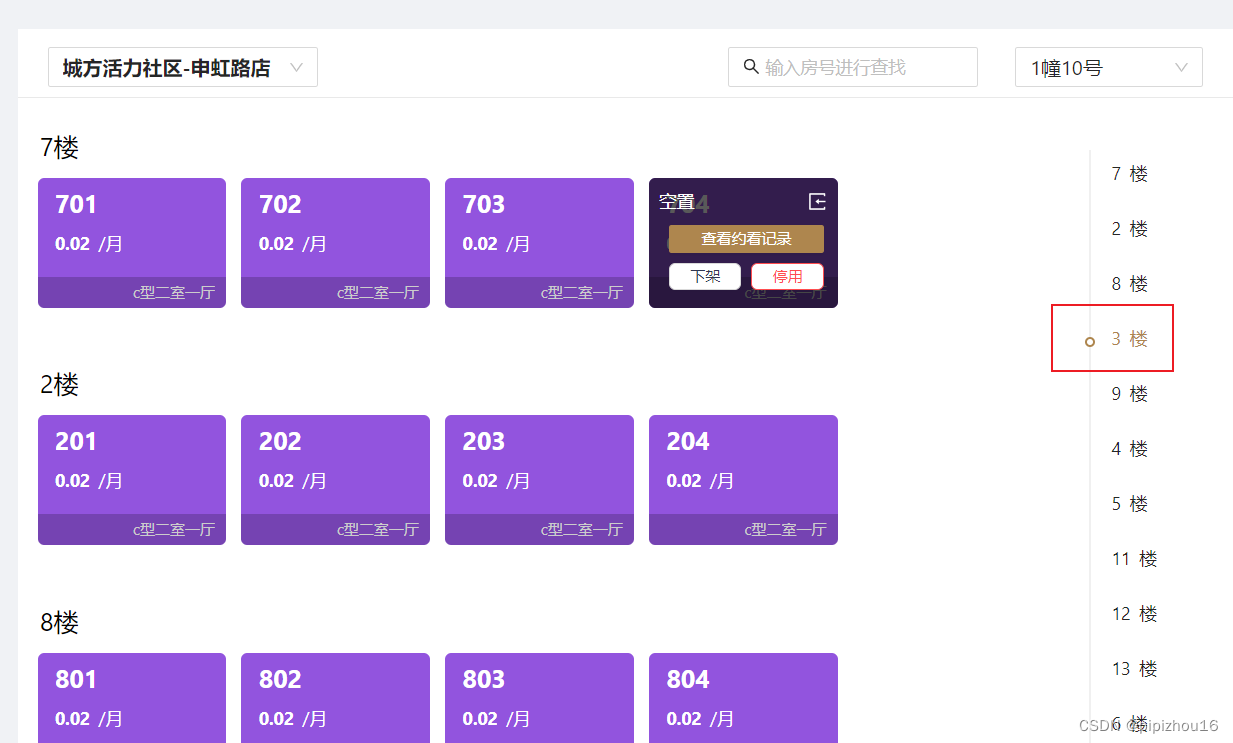Click c型二室一厅 label on room 203
The height and width of the screenshot is (743, 1233).
pos(582,530)
